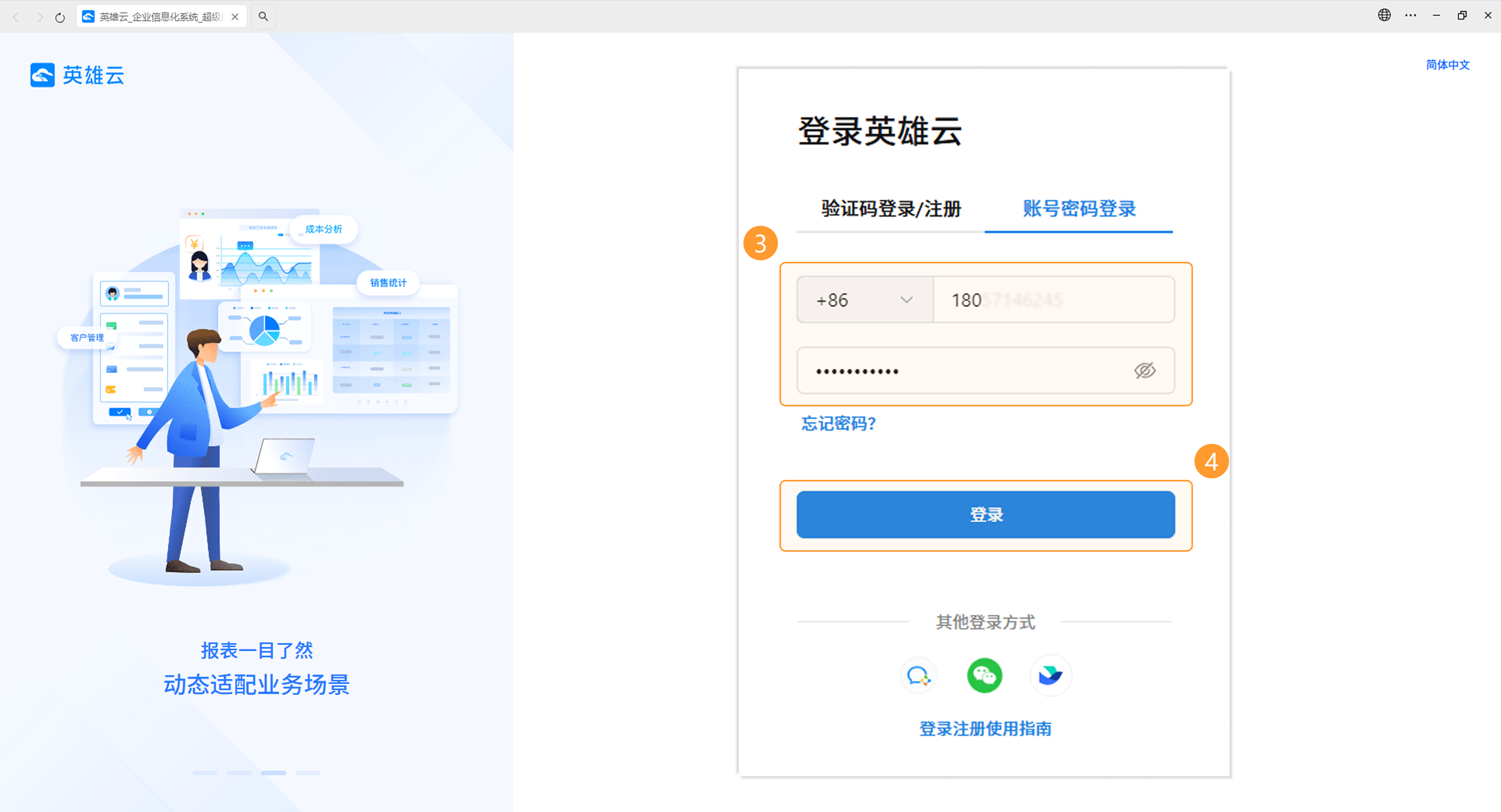The height and width of the screenshot is (812, 1501).
Task: Open search with the magnifier icon
Action: pos(263,16)
